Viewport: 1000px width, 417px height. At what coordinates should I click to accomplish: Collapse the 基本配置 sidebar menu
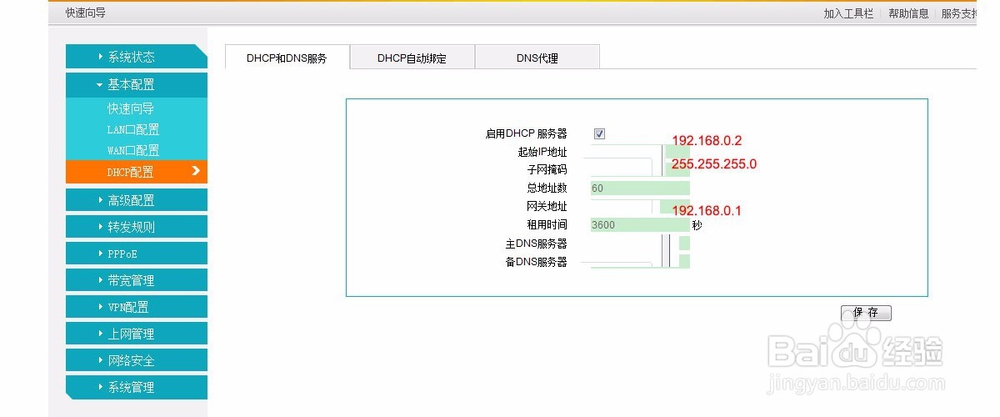tap(136, 85)
